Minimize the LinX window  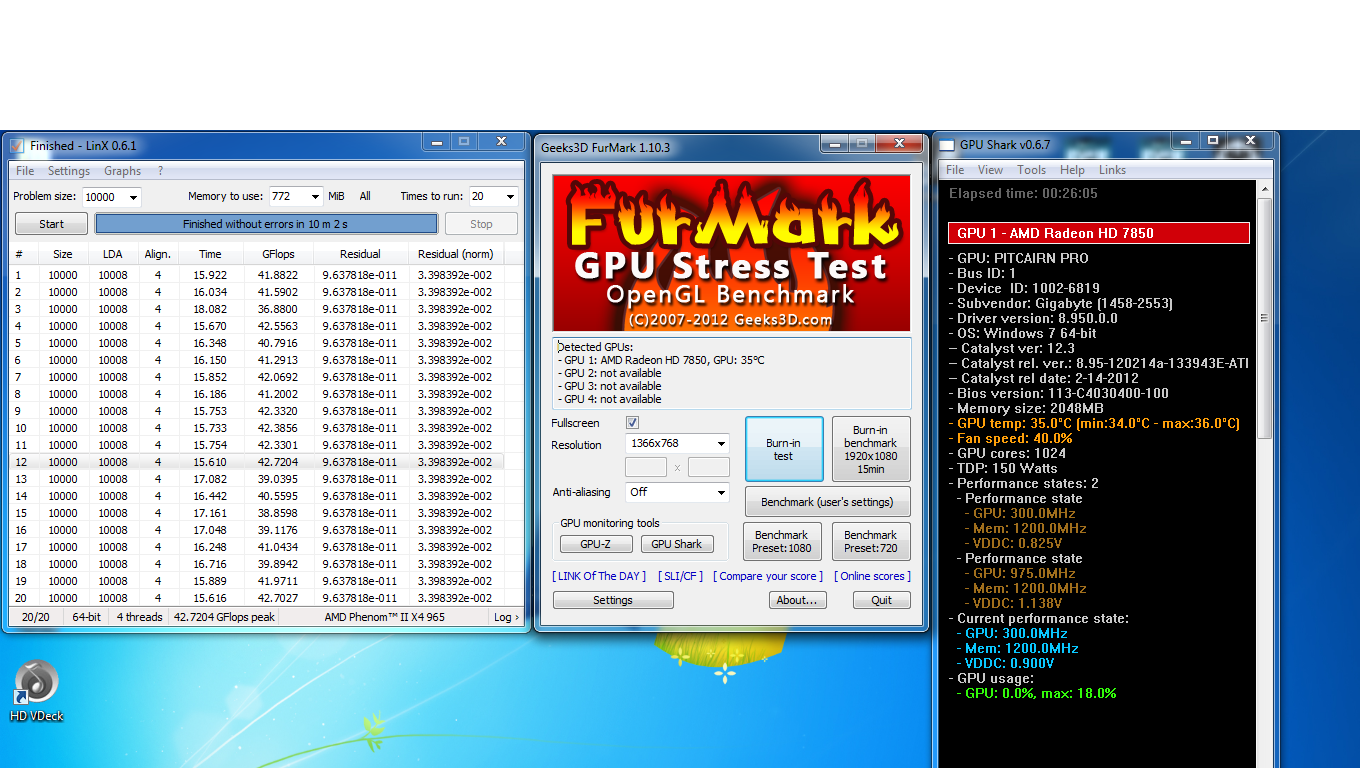click(434, 143)
